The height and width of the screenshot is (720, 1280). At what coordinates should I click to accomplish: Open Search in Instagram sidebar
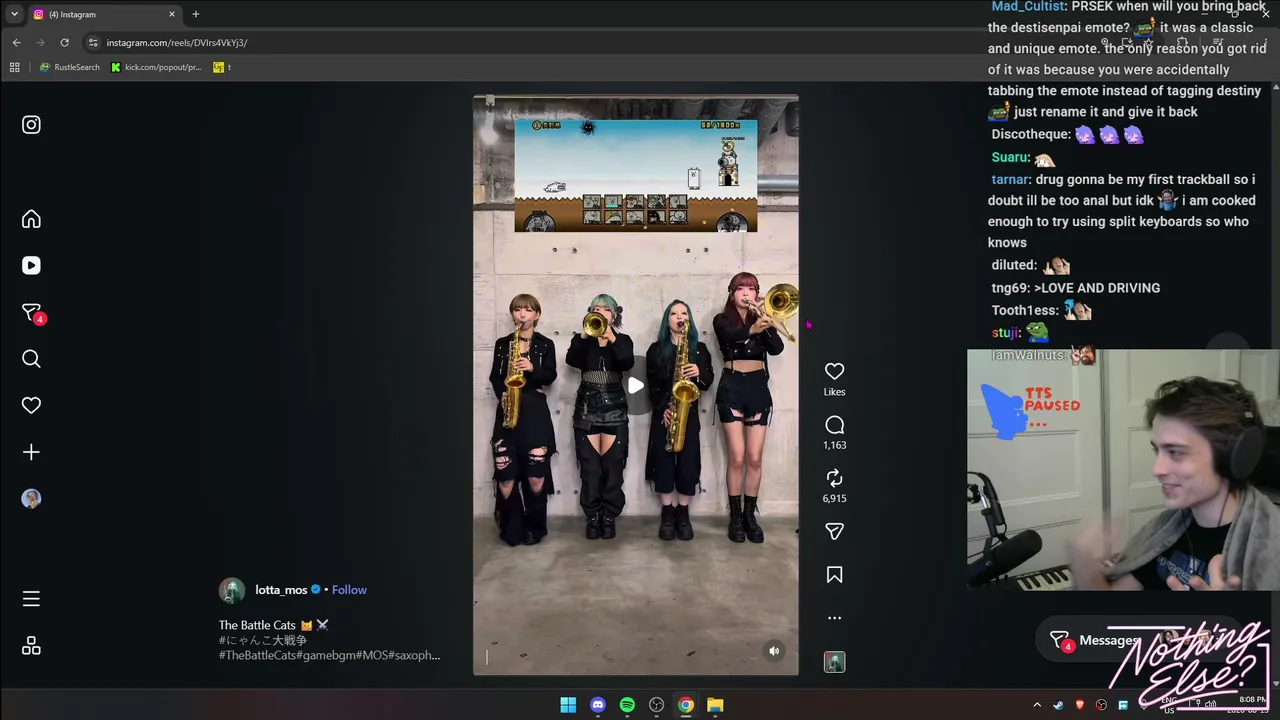(31, 359)
